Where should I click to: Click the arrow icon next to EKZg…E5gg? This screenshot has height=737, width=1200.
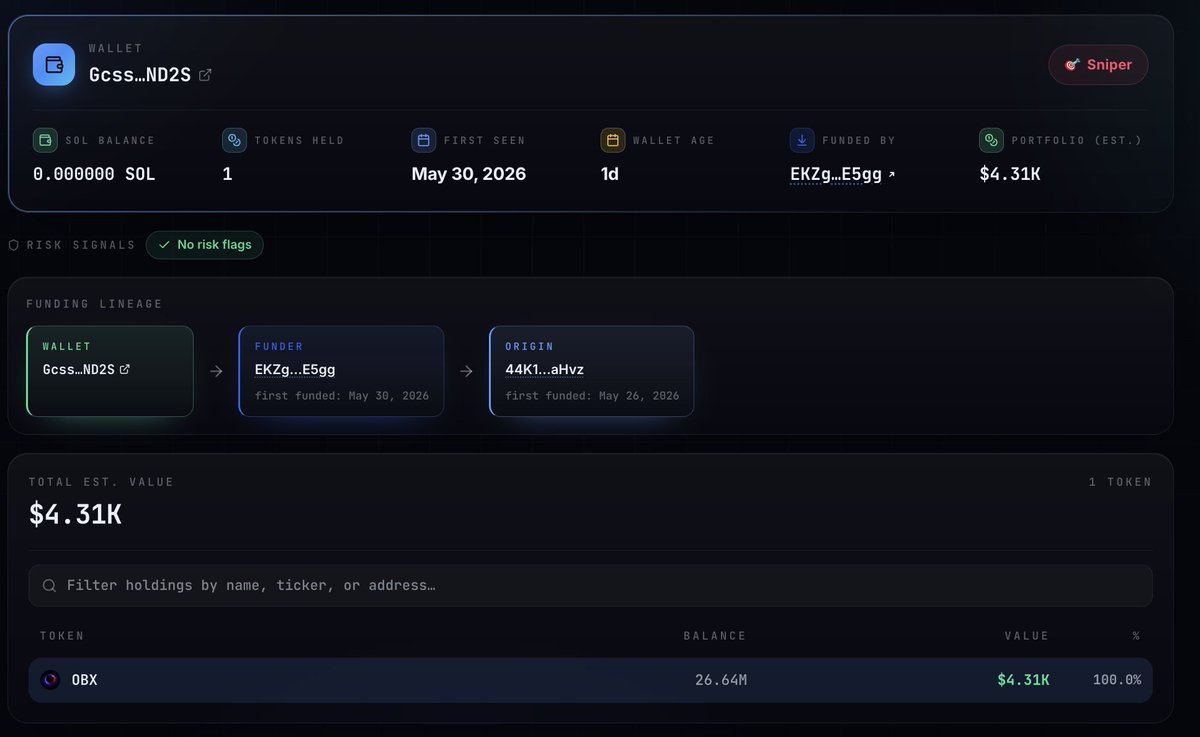[891, 175]
